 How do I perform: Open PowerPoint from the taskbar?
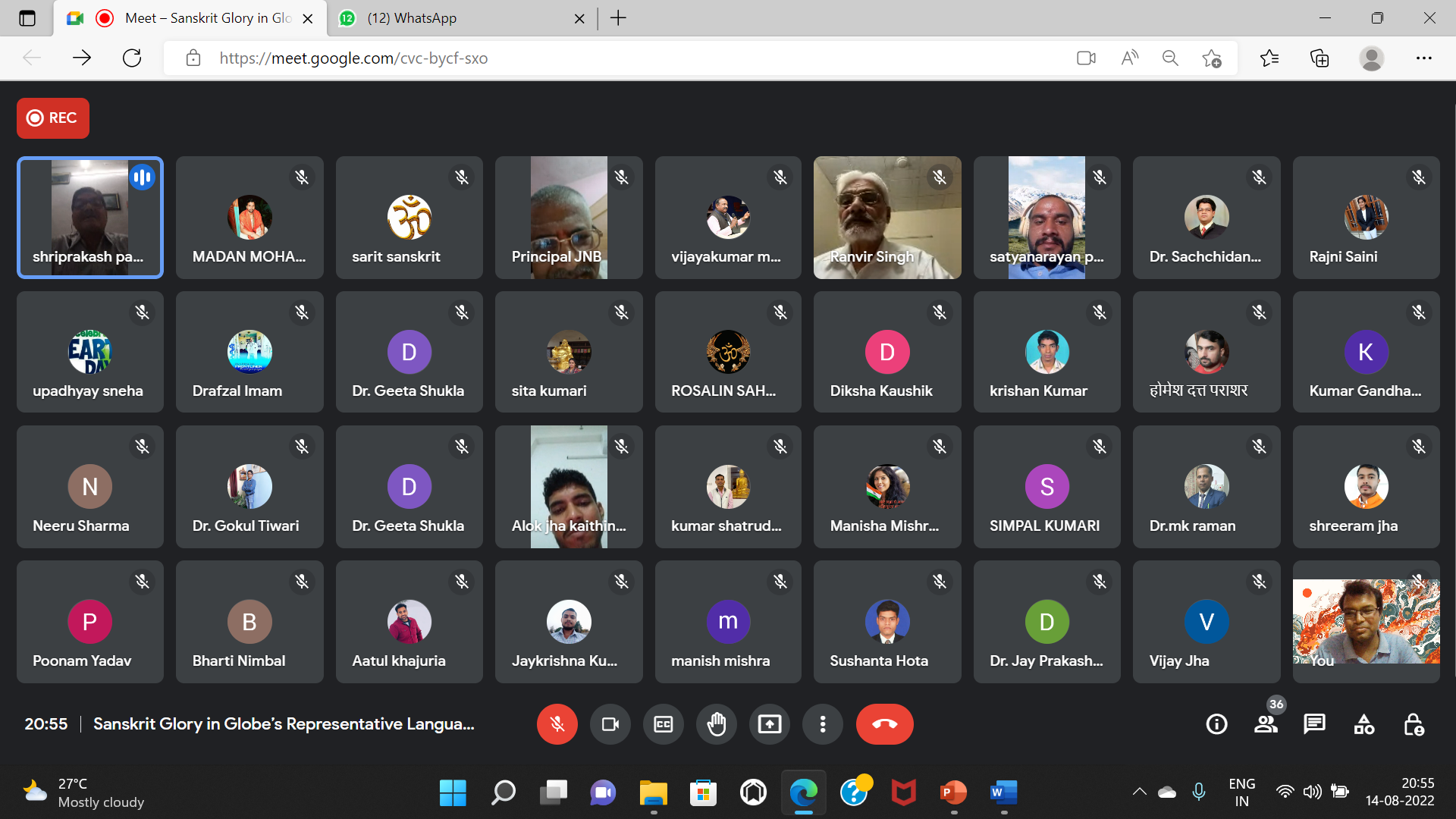point(952,792)
